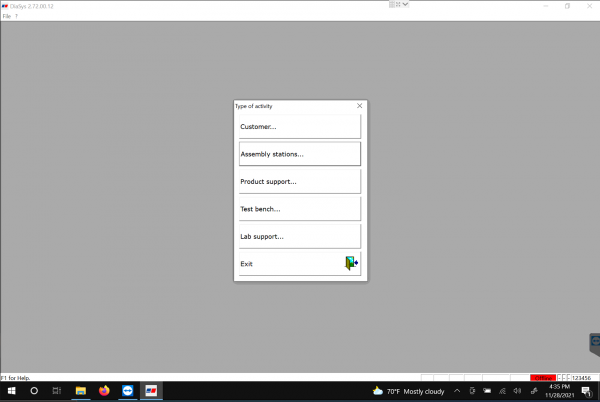Screen dimensions: 600x402
Task: Switch to DiaSys taskbar icon
Action: [x=151, y=391]
